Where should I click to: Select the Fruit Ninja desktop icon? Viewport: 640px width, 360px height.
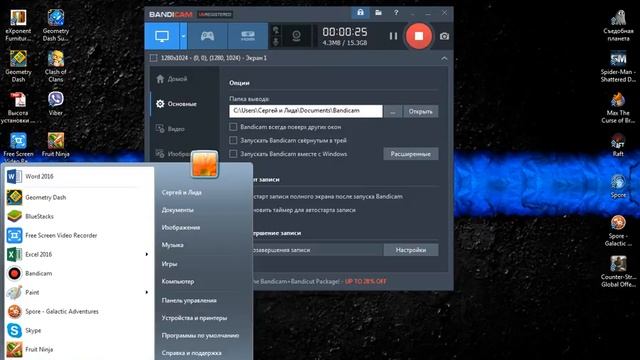coord(56,145)
